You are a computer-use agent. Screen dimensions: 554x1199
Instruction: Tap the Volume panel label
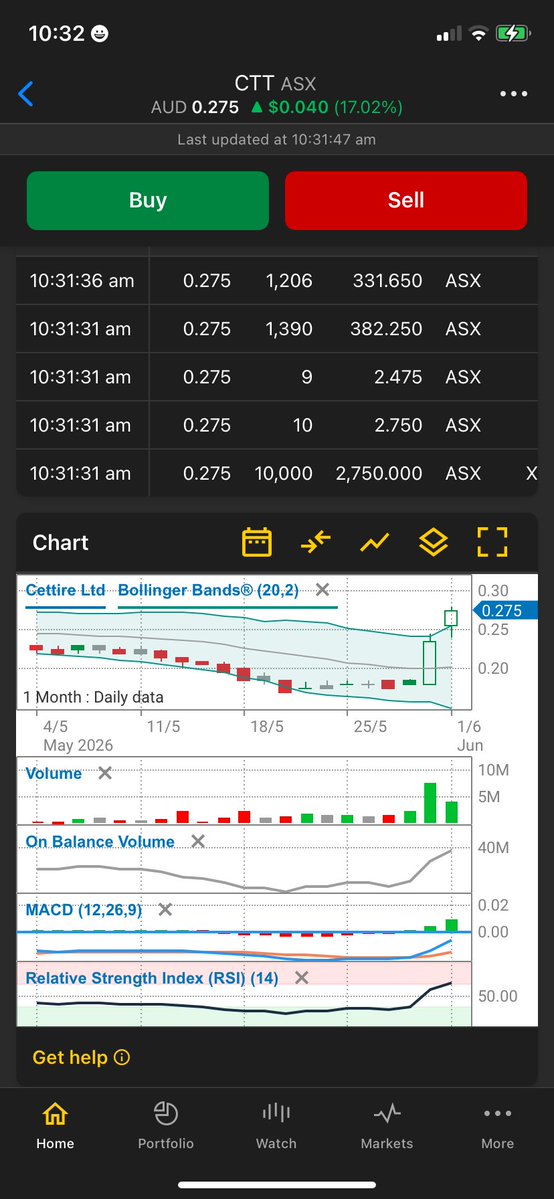(54, 773)
